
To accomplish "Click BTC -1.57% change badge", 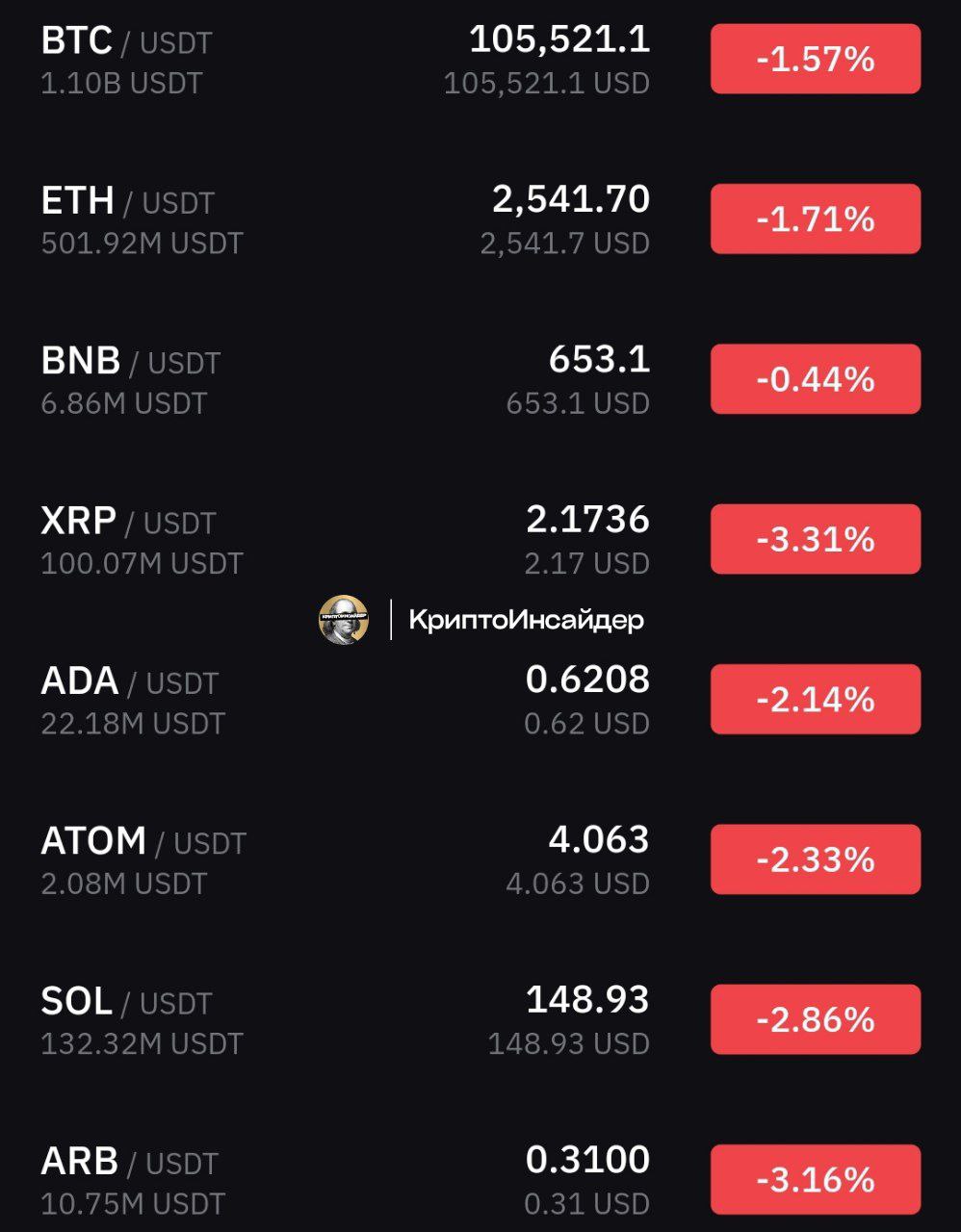I will point(815,60).
